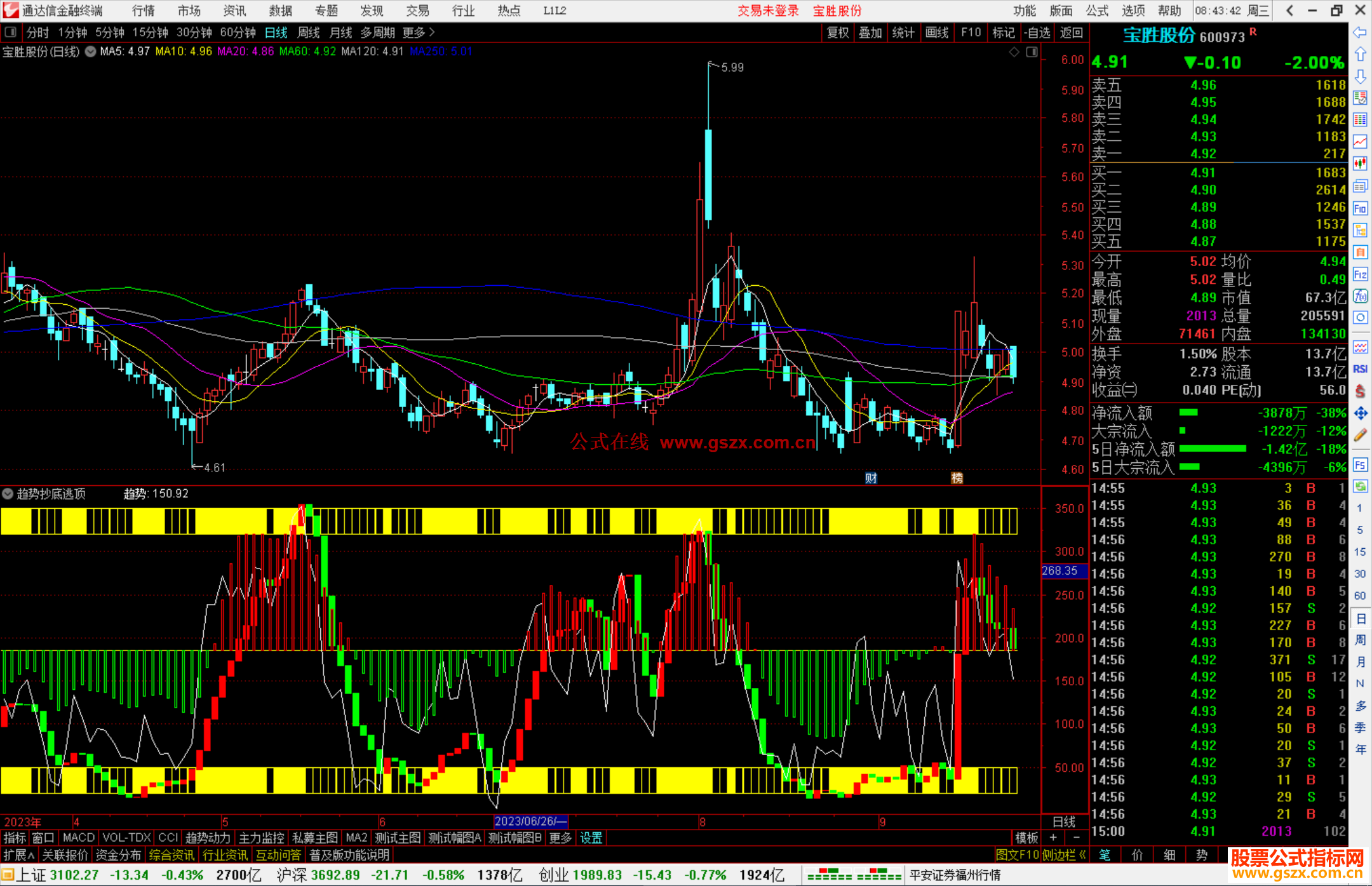Viewport: 1372px width, 886px height.
Task: Open the orange document sidebar icon
Action: pyautogui.click(x=1360, y=252)
